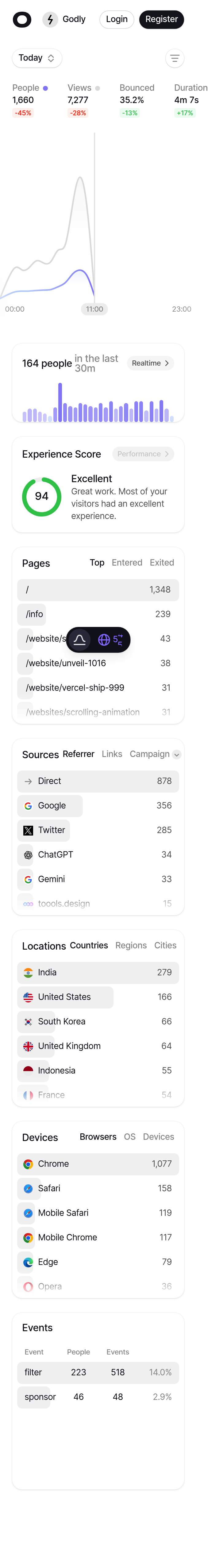
Task: Expand the chevron next to Campaign in Sources
Action: point(176,754)
